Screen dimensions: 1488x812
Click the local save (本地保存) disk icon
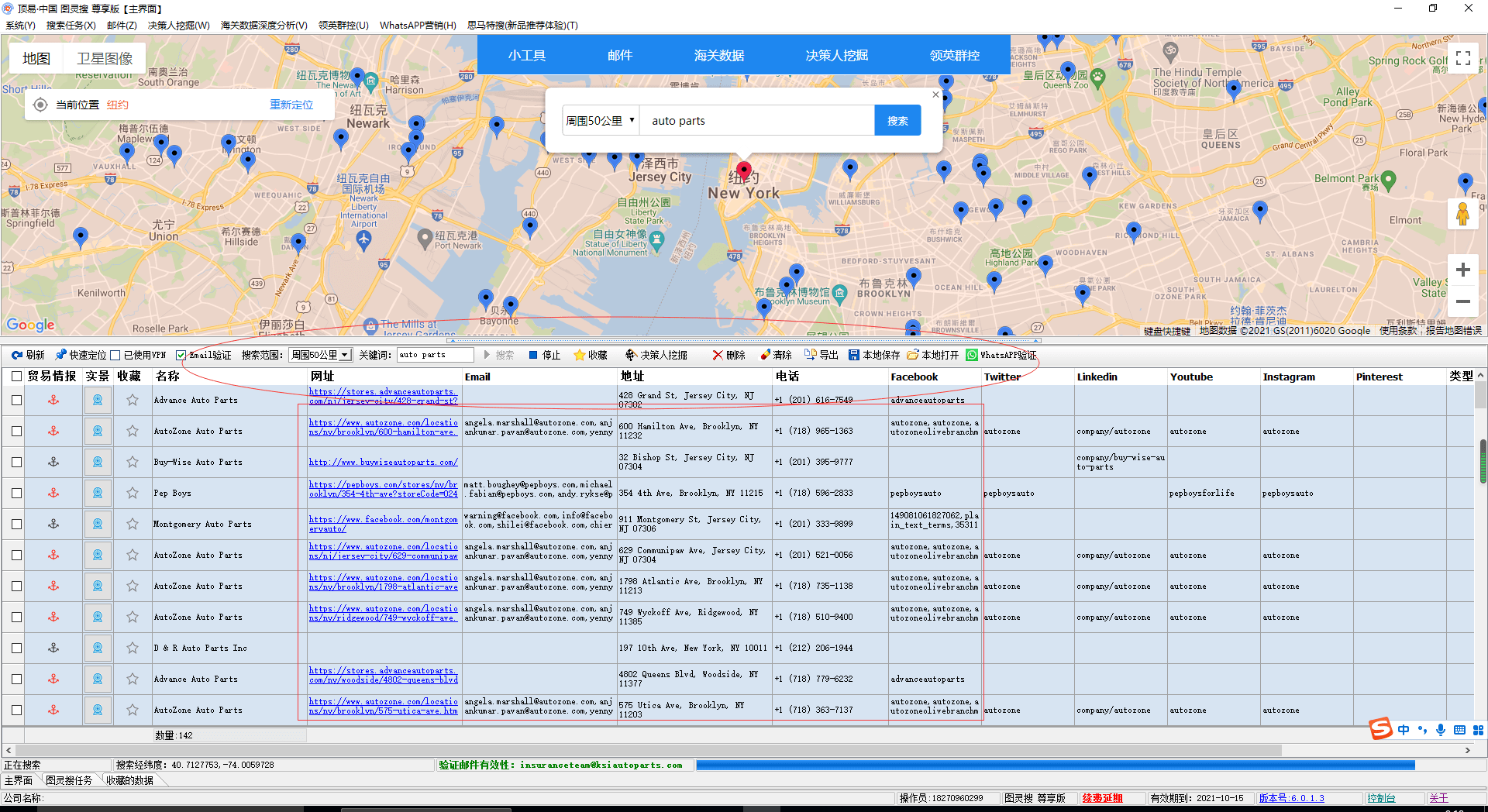(x=854, y=355)
